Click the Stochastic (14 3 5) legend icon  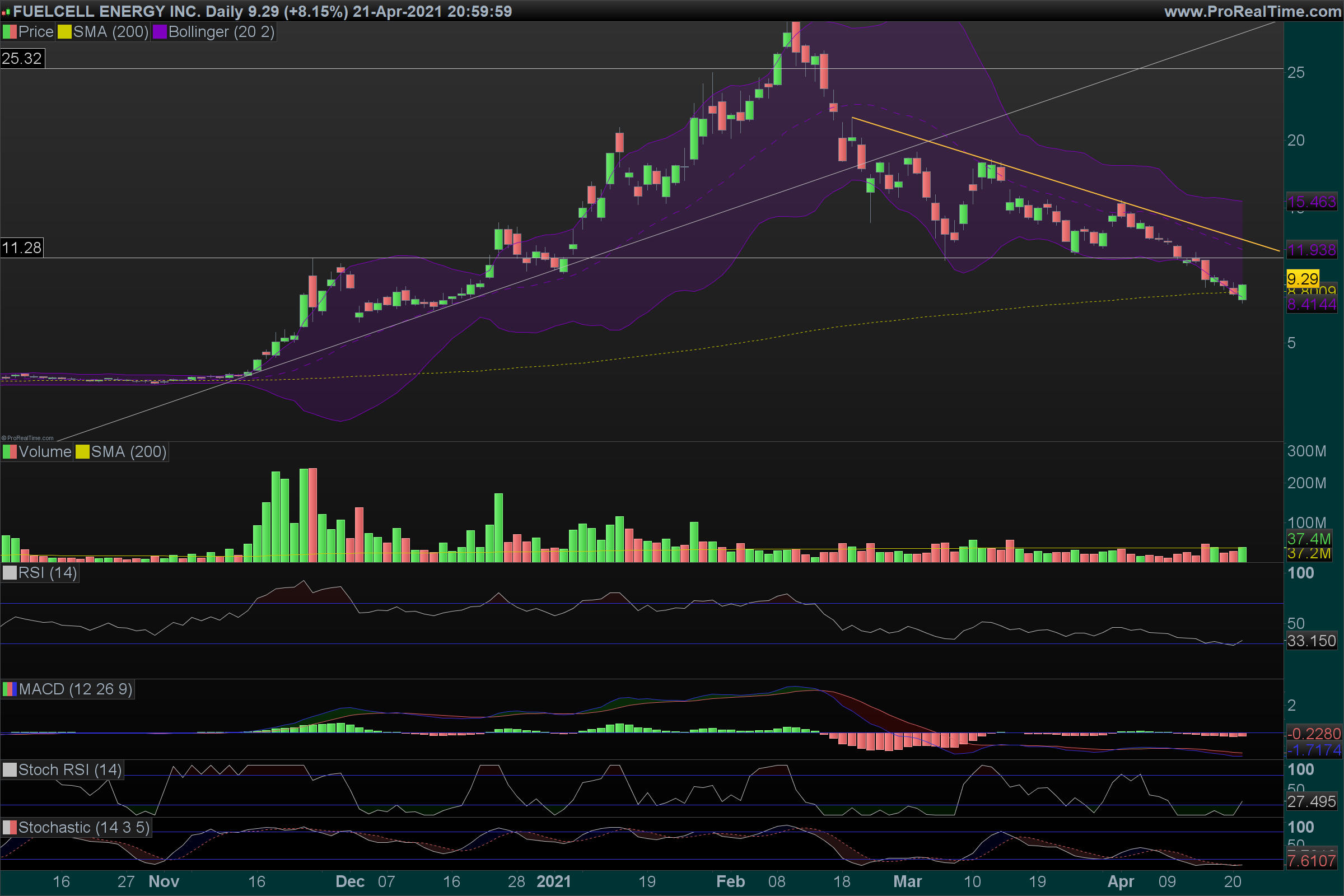(x=9, y=828)
